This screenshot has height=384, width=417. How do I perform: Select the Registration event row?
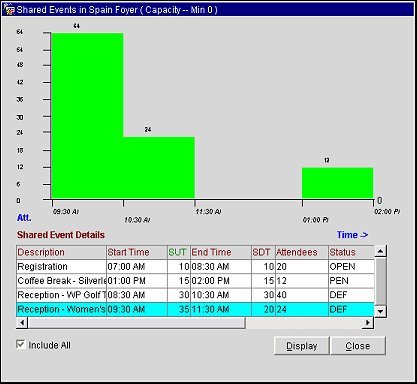[195, 267]
